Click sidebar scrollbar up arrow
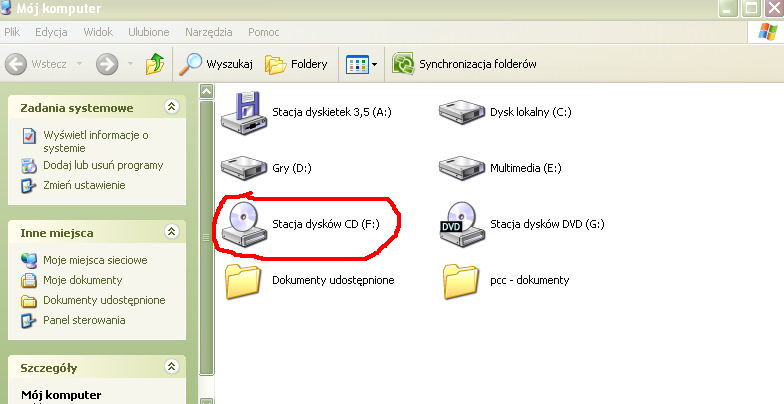This screenshot has height=404, width=784. coord(206,91)
